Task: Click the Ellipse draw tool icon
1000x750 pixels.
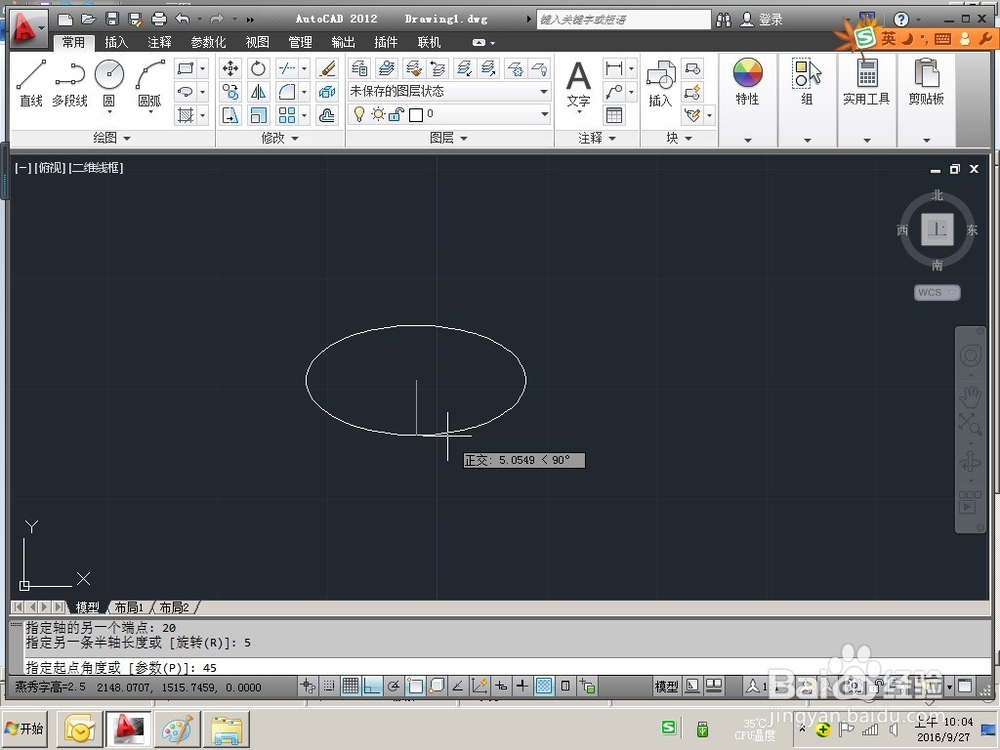Action: [x=186, y=92]
